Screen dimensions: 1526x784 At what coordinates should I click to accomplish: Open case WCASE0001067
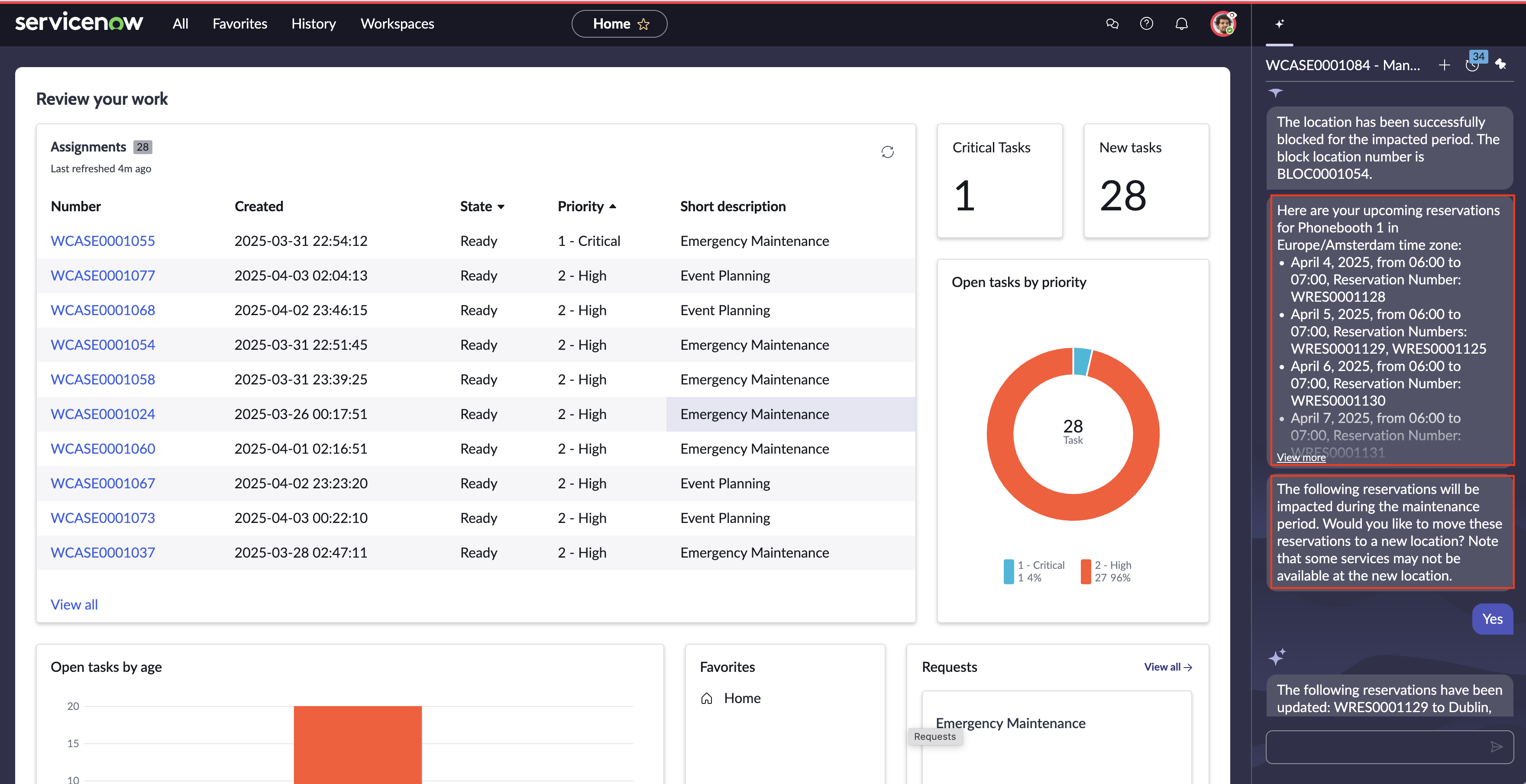[103, 483]
